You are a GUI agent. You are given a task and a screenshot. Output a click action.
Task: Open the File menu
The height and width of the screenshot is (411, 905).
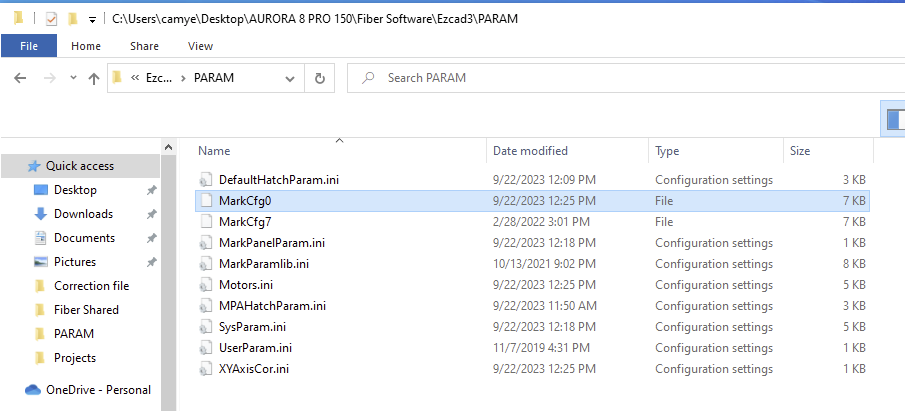29,46
